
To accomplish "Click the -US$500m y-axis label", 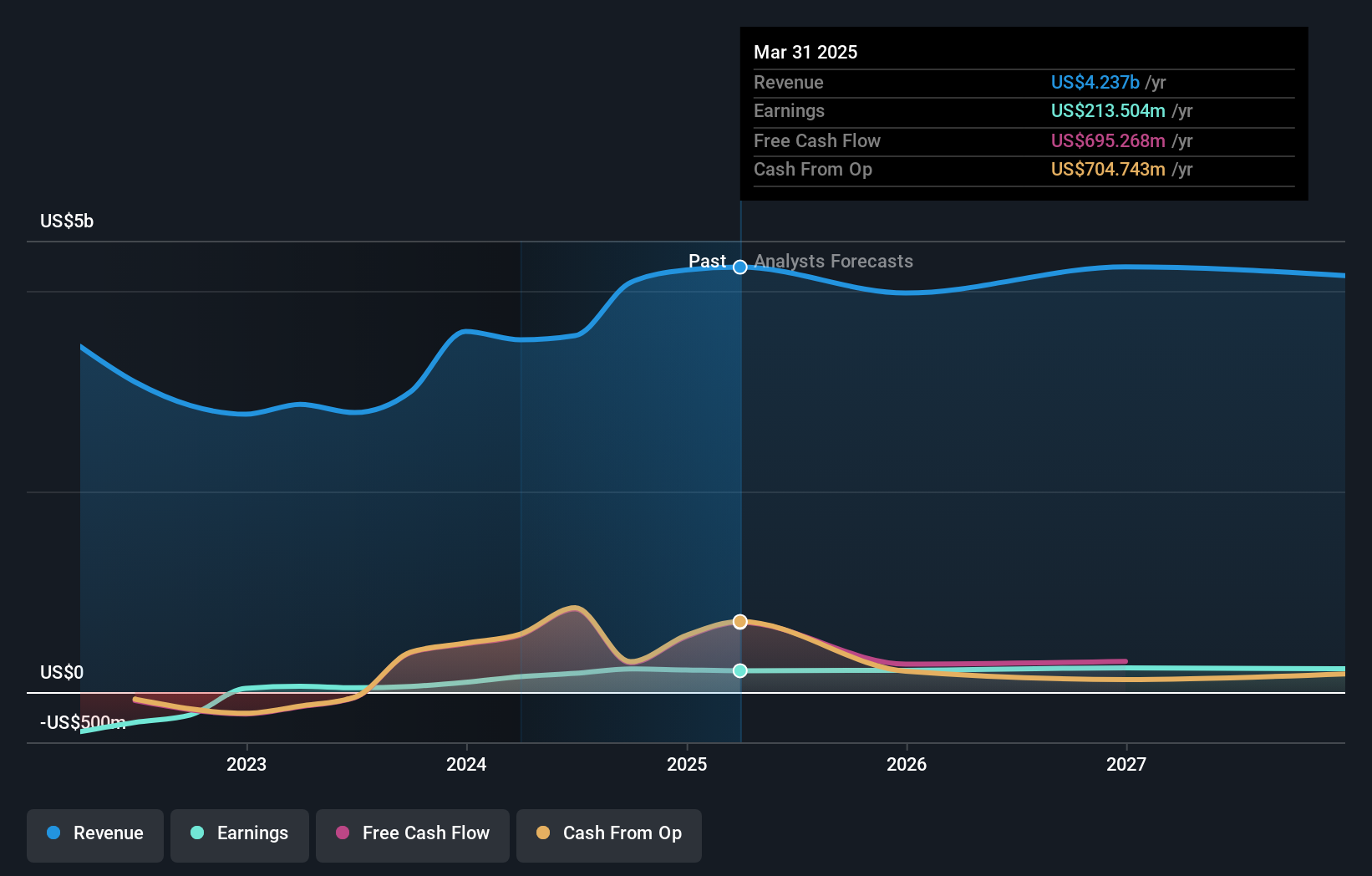I will tap(83, 723).
